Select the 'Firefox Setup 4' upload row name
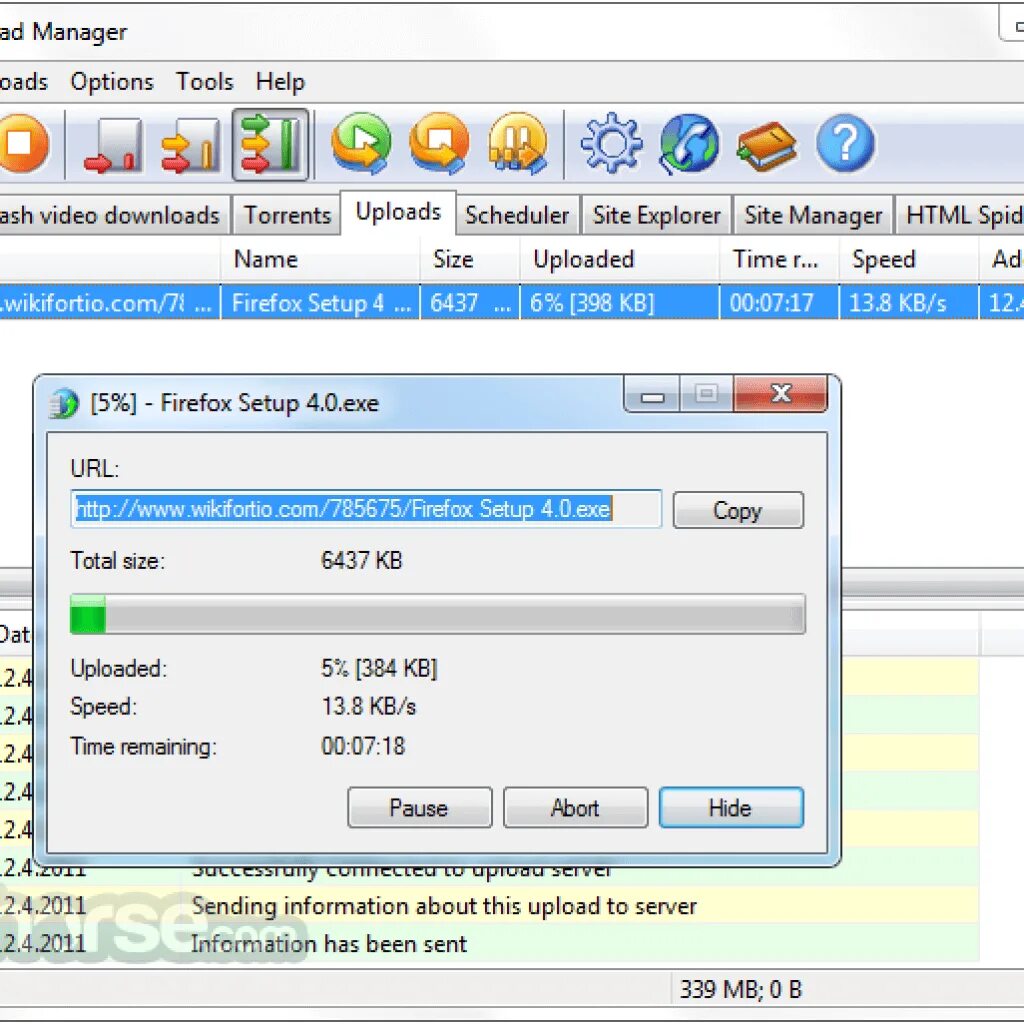 [320, 303]
